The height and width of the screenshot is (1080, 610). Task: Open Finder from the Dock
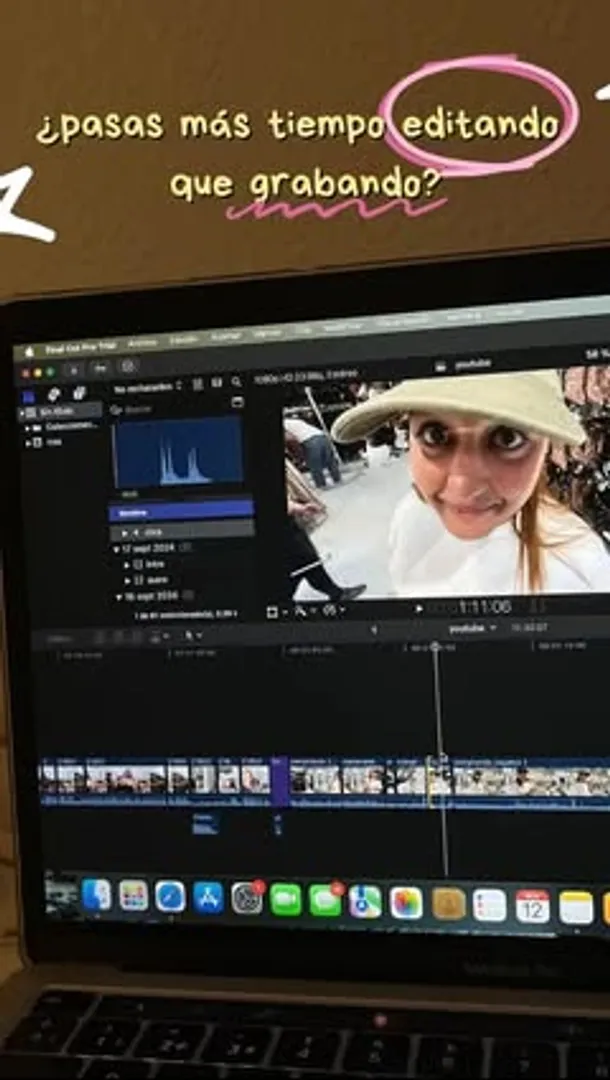(96, 896)
